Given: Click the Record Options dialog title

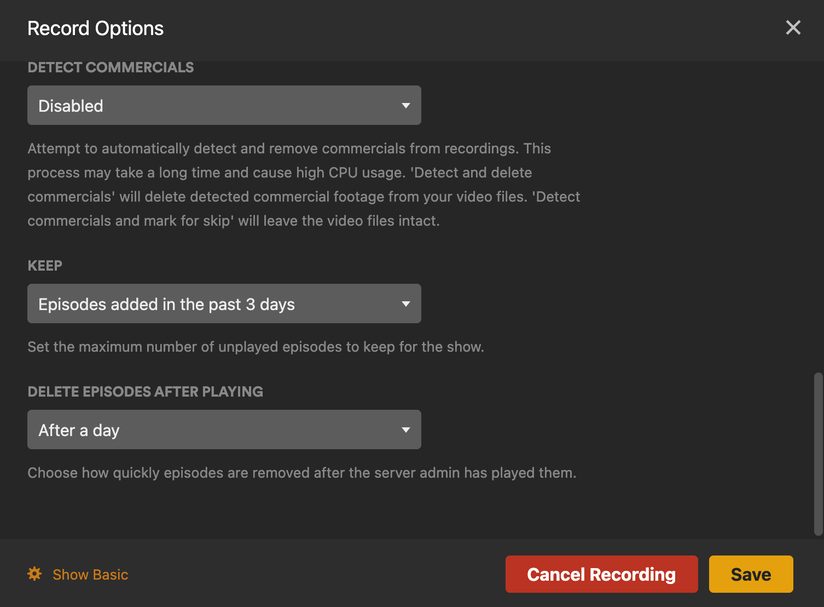Looking at the screenshot, I should point(95,29).
